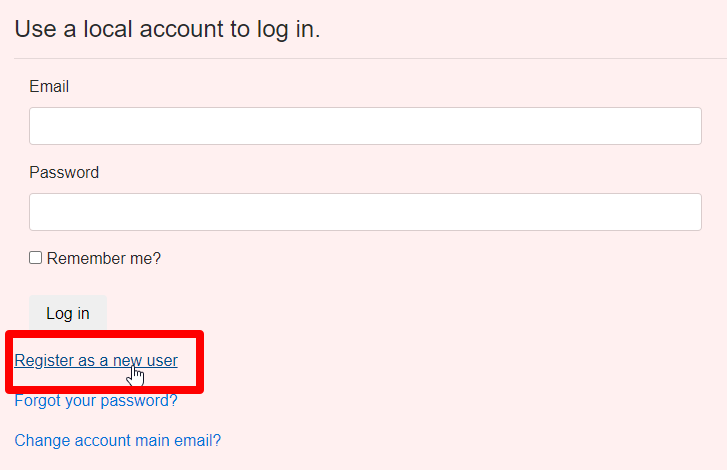Click the Log in button

coord(68,313)
